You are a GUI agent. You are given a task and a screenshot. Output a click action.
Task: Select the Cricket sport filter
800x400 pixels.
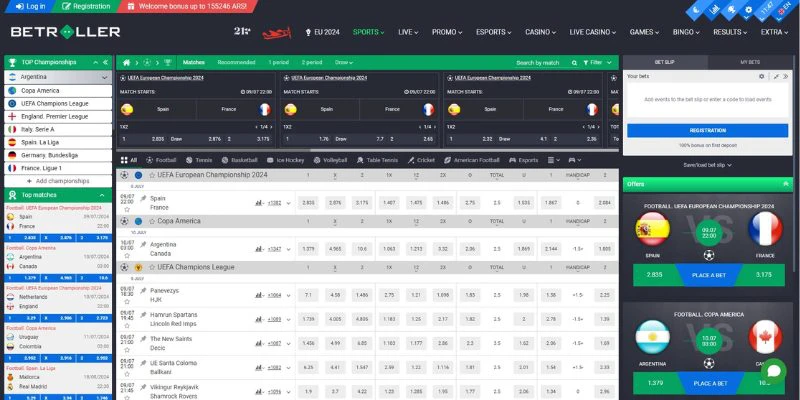coord(421,160)
